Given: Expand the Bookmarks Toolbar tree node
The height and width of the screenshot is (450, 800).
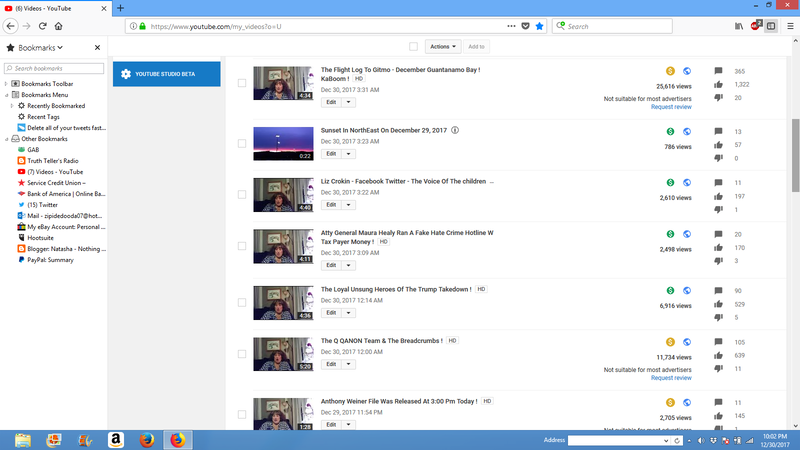Looking at the screenshot, I should (7, 83).
